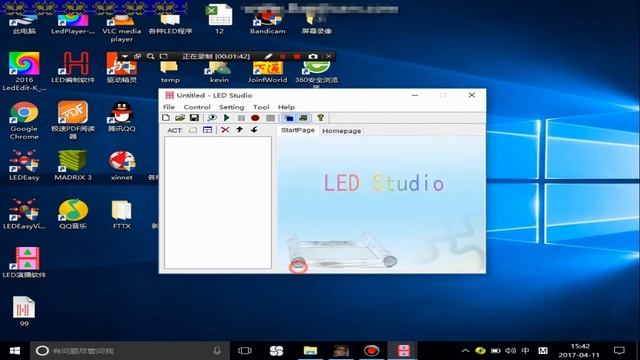Select the Bandicam desktop icon
The image size is (640, 360).
coord(267,23)
